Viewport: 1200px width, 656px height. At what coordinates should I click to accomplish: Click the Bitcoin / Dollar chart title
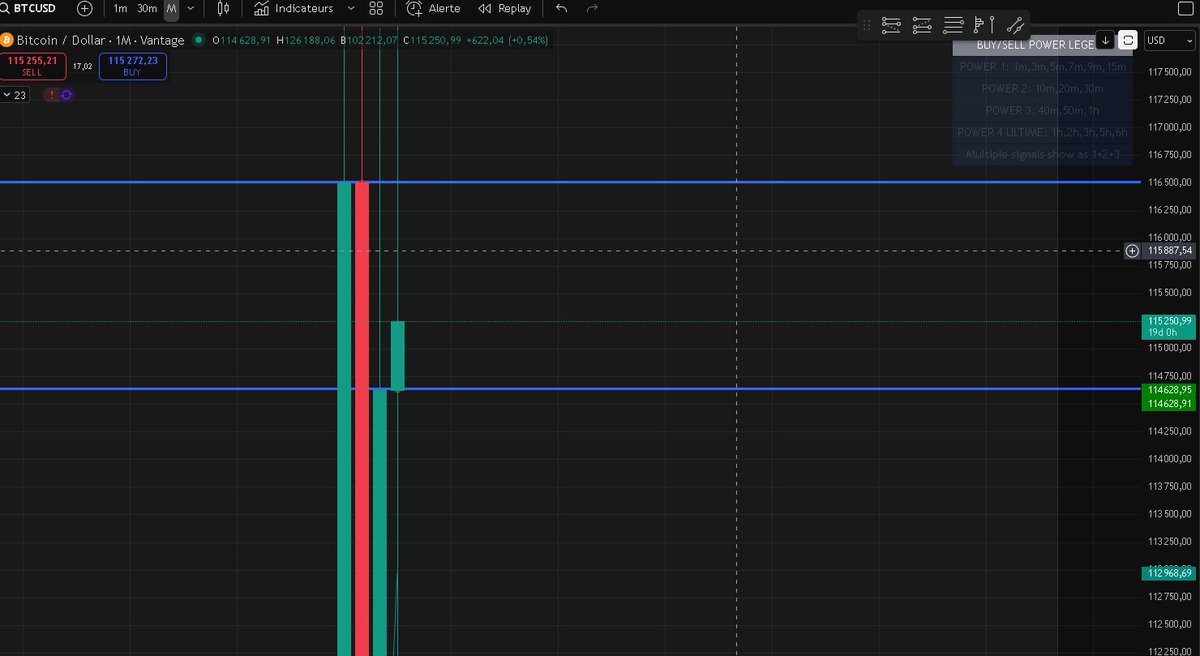point(101,40)
